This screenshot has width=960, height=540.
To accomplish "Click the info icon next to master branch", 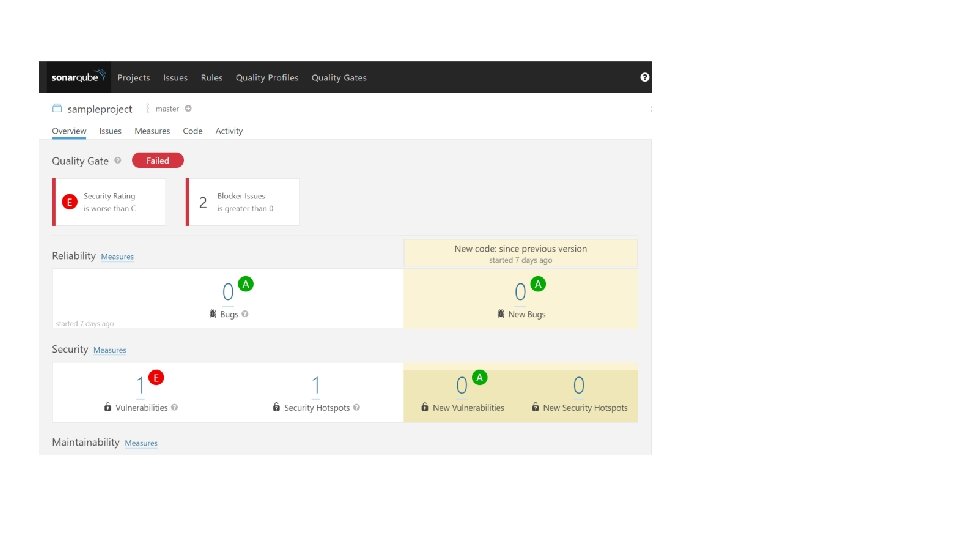I will (x=188, y=108).
